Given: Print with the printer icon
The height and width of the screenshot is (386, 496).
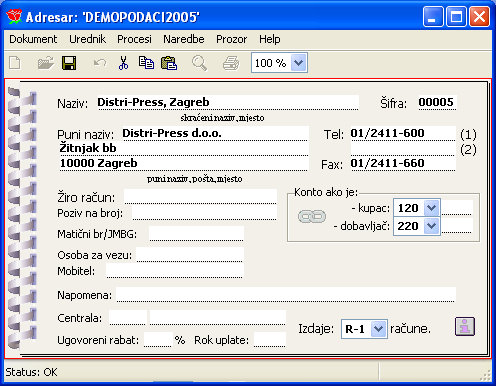Looking at the screenshot, I should click(231, 63).
